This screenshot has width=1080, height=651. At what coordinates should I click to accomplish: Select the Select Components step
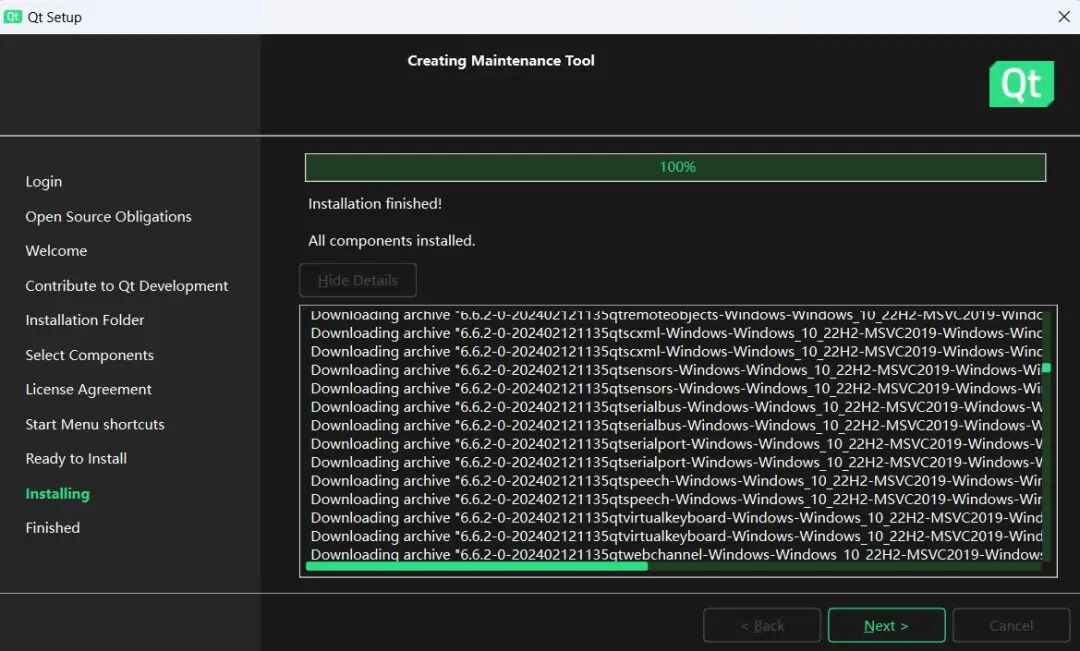coord(90,355)
